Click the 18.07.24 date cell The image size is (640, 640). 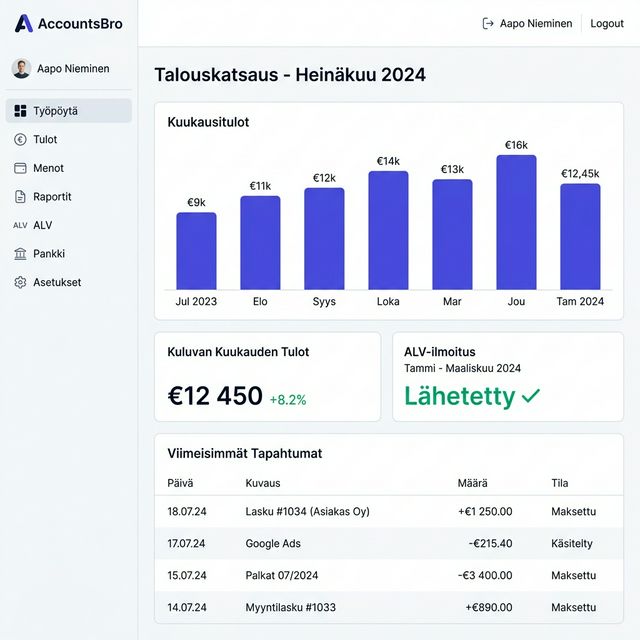click(187, 511)
